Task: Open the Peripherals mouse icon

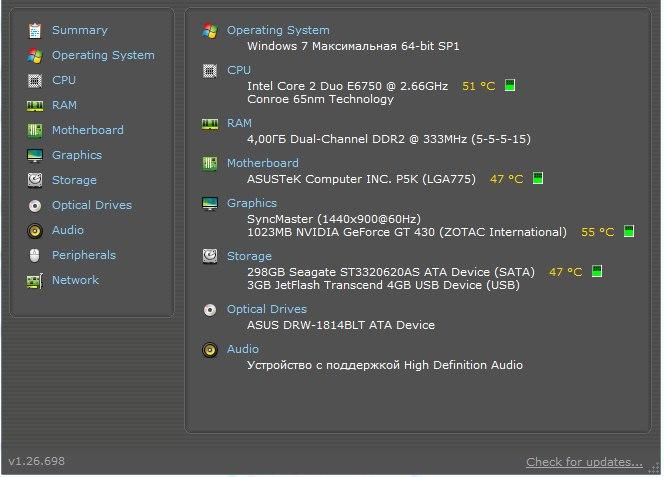Action: 35,255
